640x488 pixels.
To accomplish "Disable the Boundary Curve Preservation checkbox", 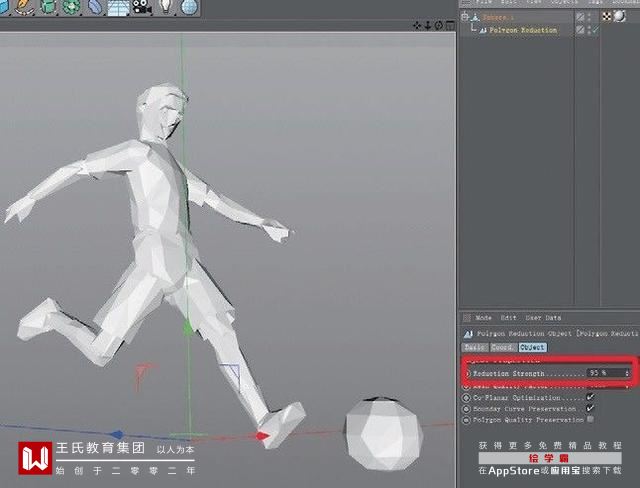I will [590, 408].
